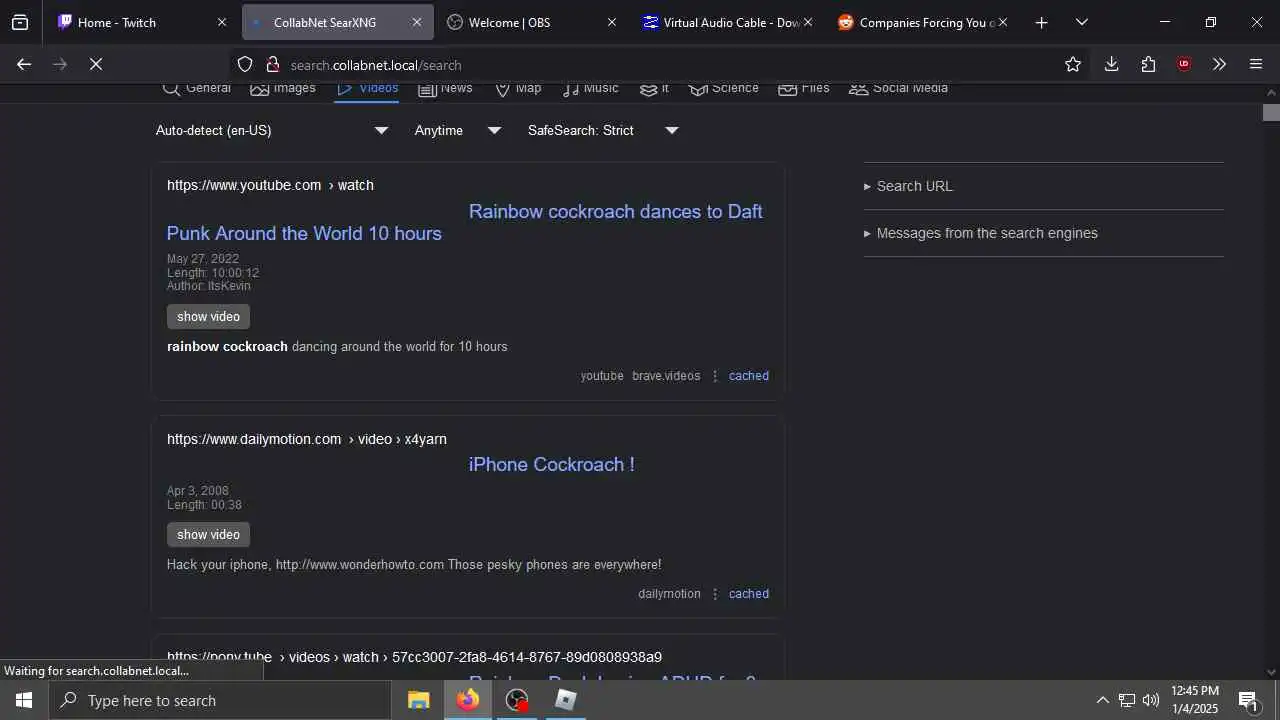The width and height of the screenshot is (1280, 720).
Task: Open the Windows Start menu
Action: click(24, 700)
